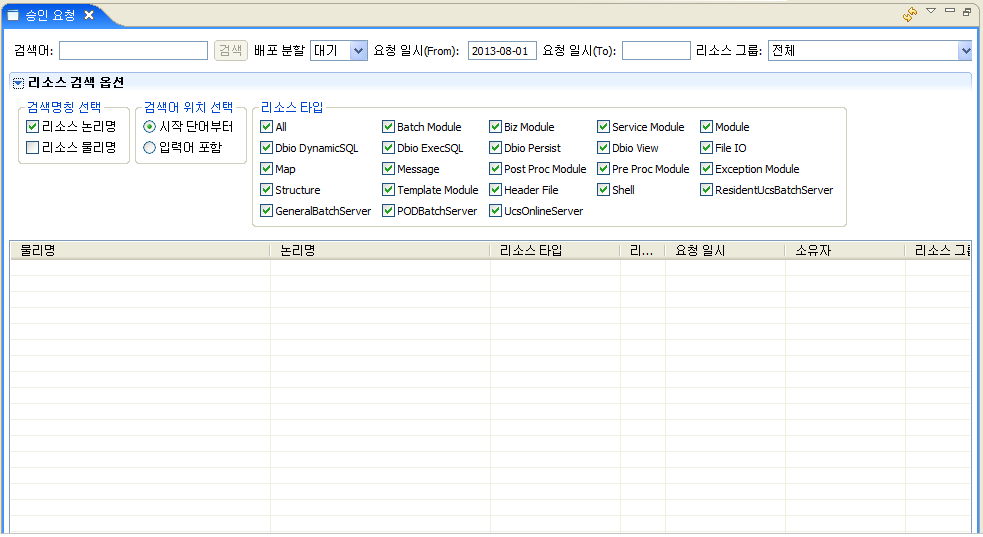Viewport: 983px width, 537px height.
Task: Sort by the 물리명 column header
Action: point(140,251)
